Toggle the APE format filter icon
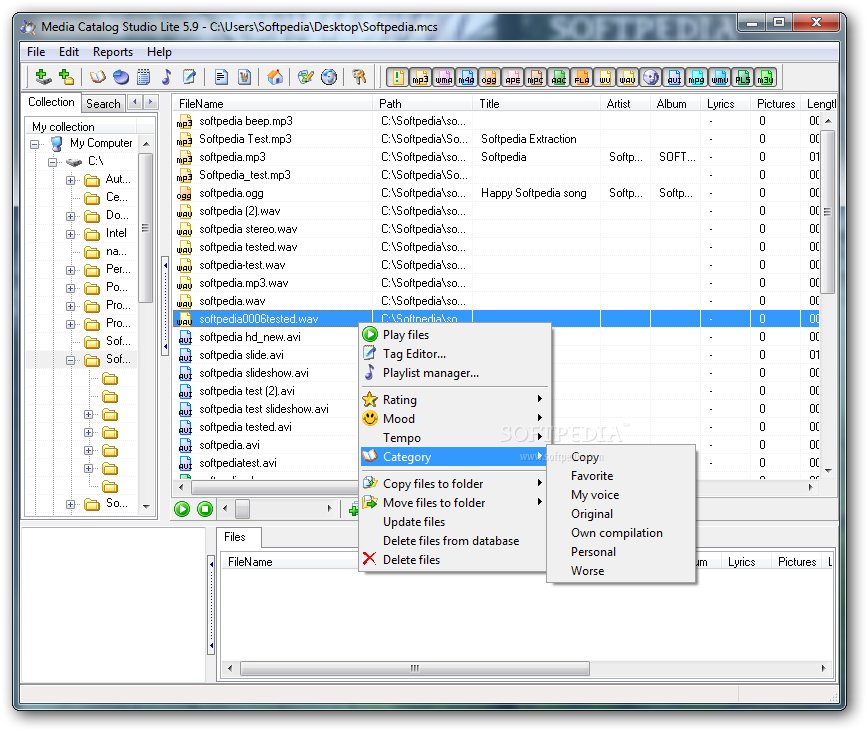 (513, 77)
